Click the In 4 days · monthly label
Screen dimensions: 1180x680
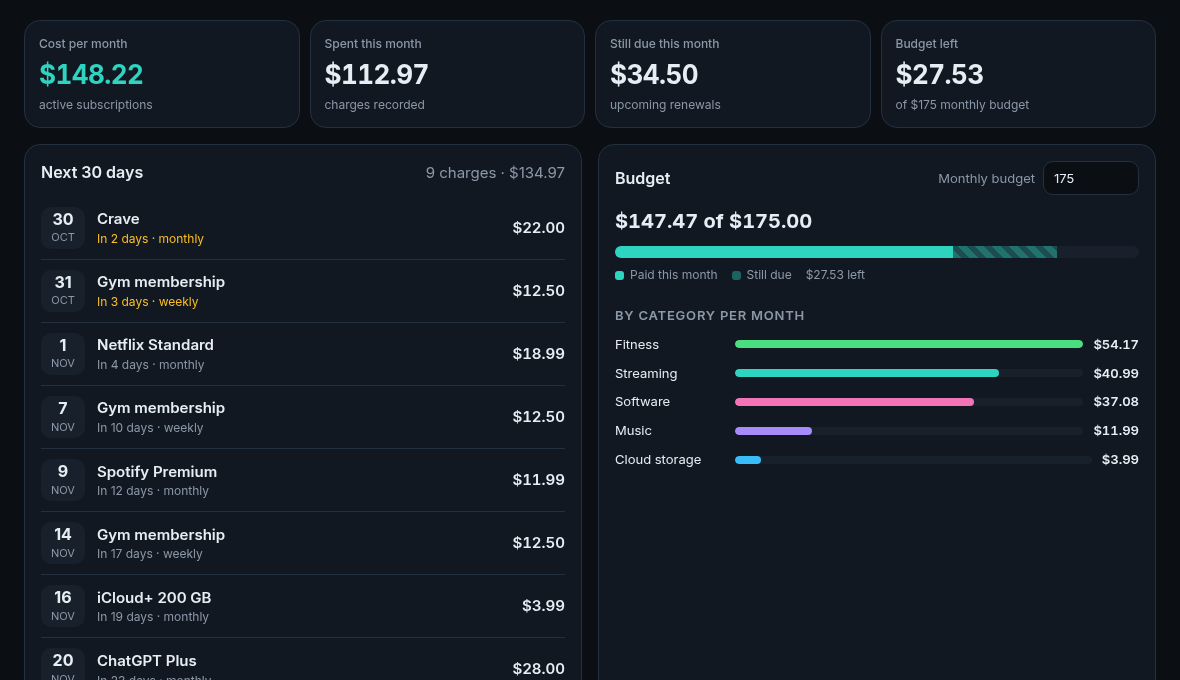[x=151, y=365]
